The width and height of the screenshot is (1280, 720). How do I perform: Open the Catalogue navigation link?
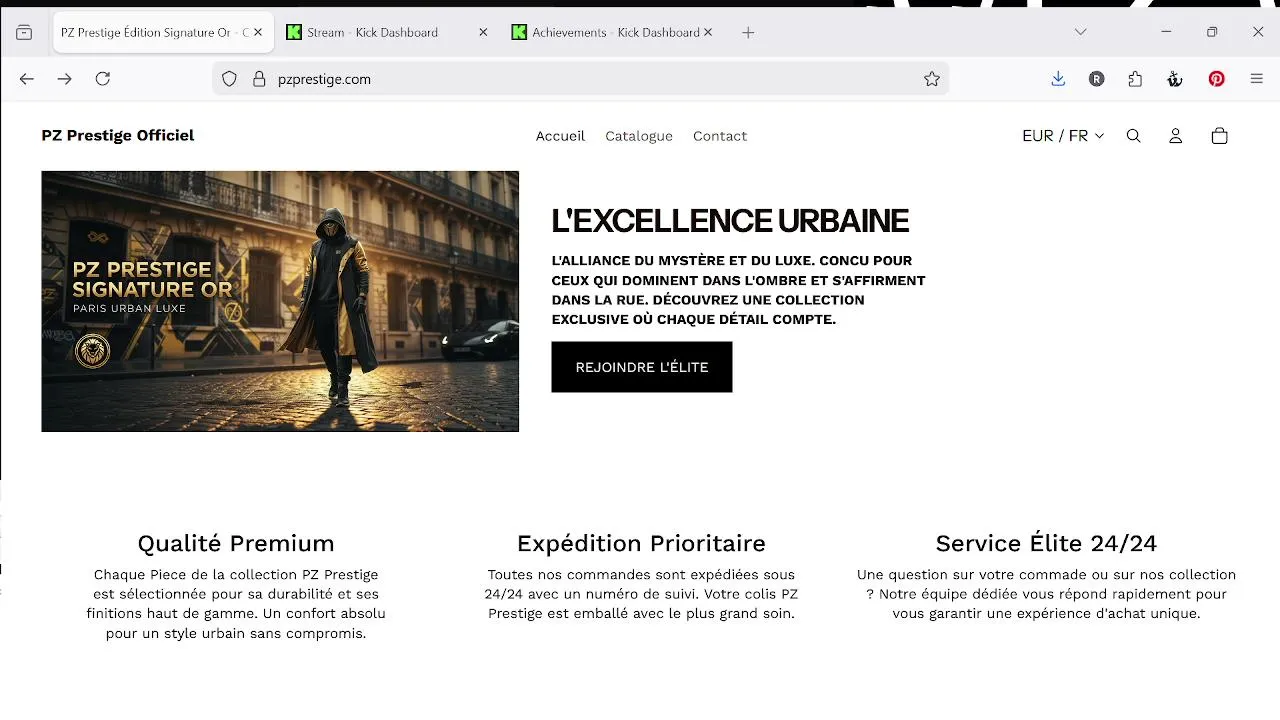638,136
